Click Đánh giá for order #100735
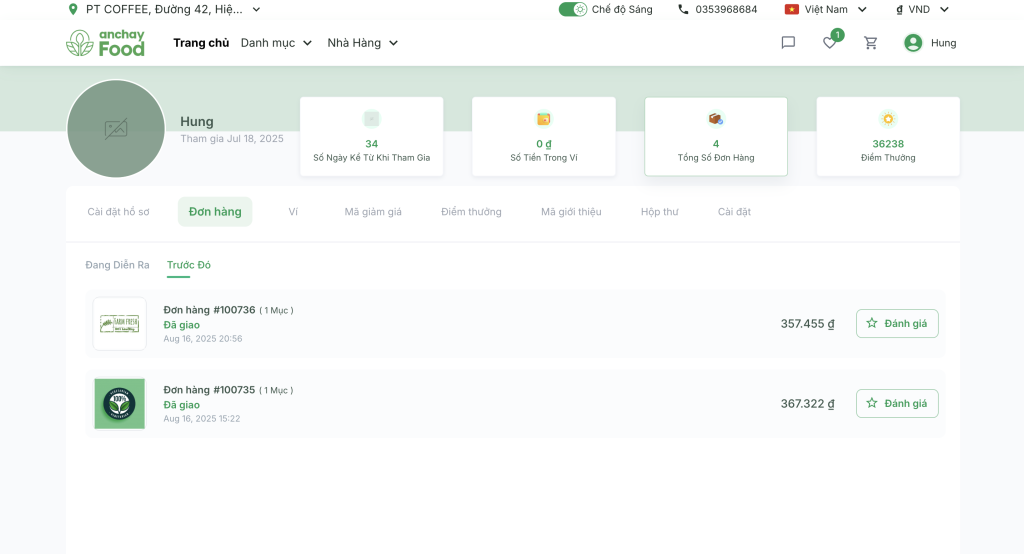 tap(897, 403)
